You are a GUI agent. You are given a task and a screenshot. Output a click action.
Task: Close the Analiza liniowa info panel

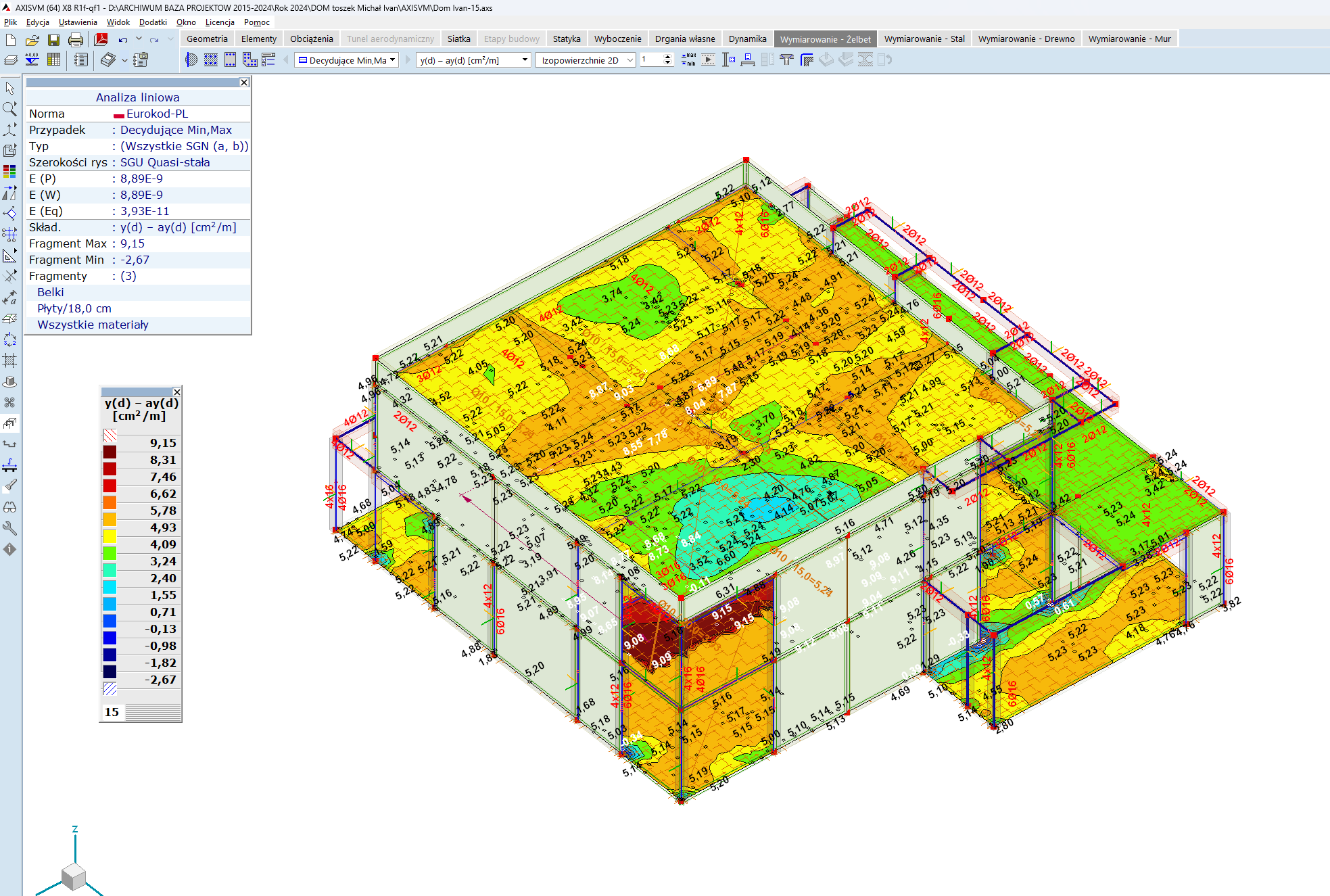[244, 82]
